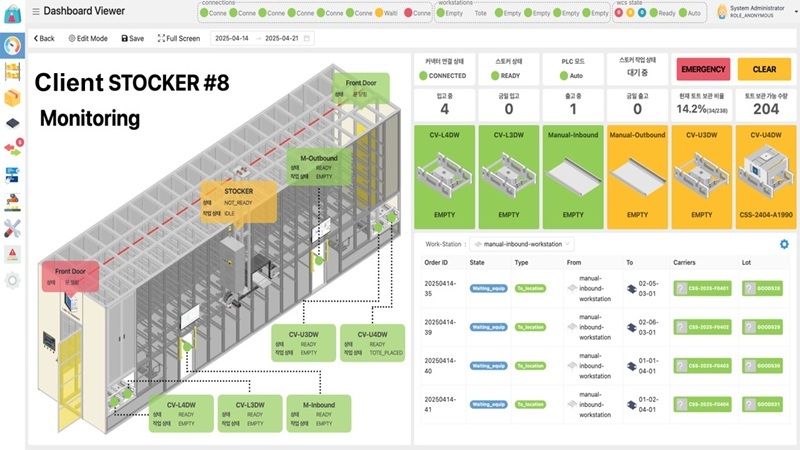Click the Carriers column header
800x450 pixels.
684,262
